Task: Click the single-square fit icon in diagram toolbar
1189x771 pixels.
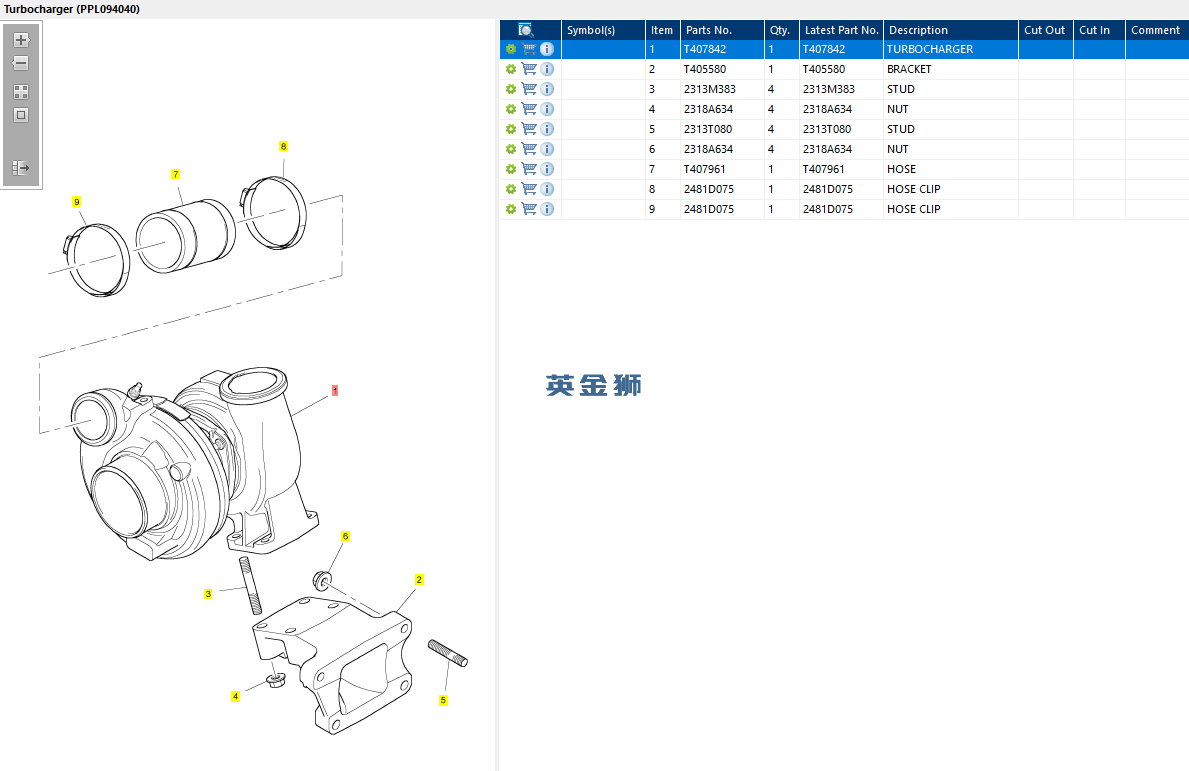Action: click(21, 115)
